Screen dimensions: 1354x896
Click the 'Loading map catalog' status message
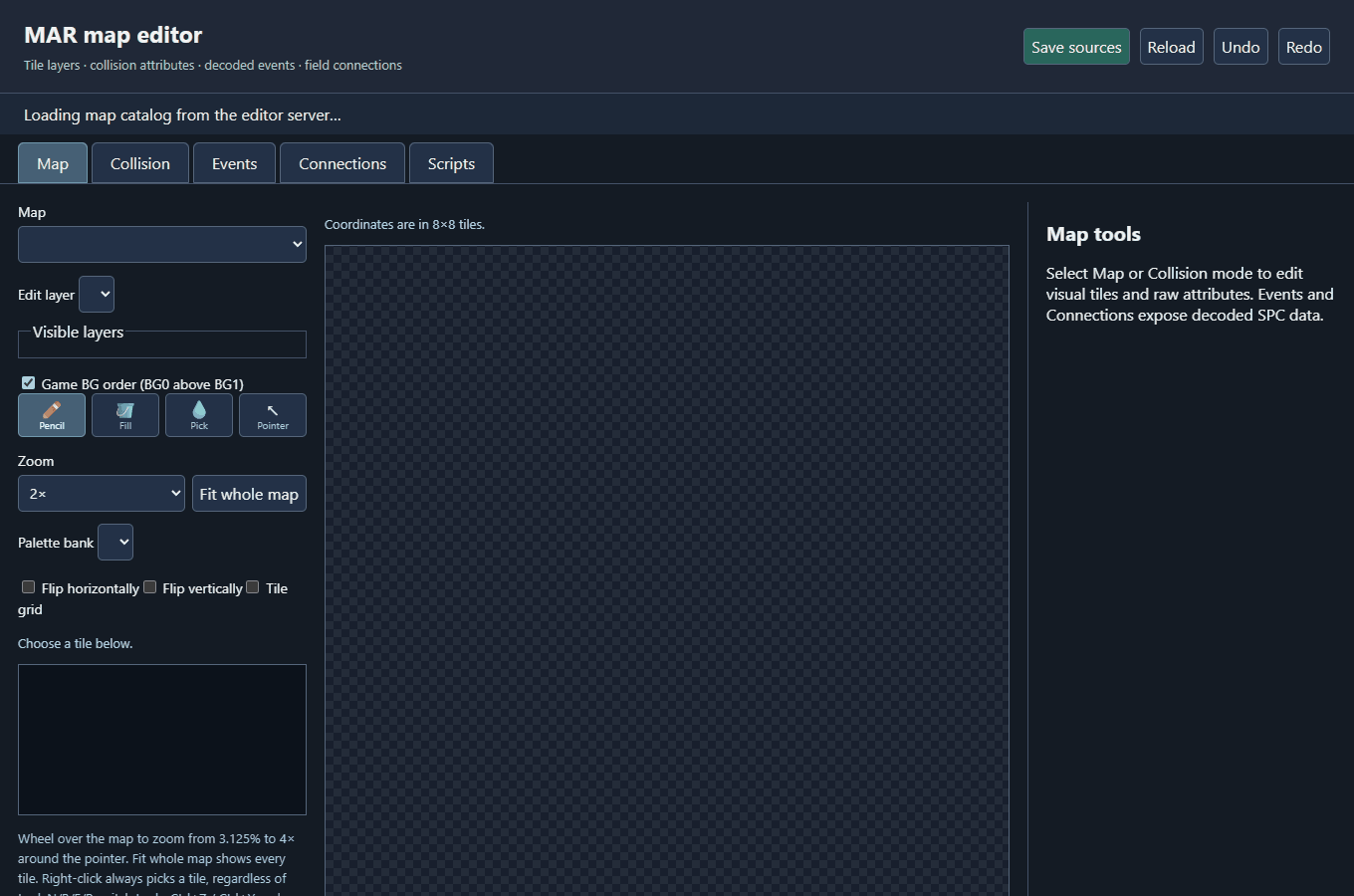tap(182, 115)
